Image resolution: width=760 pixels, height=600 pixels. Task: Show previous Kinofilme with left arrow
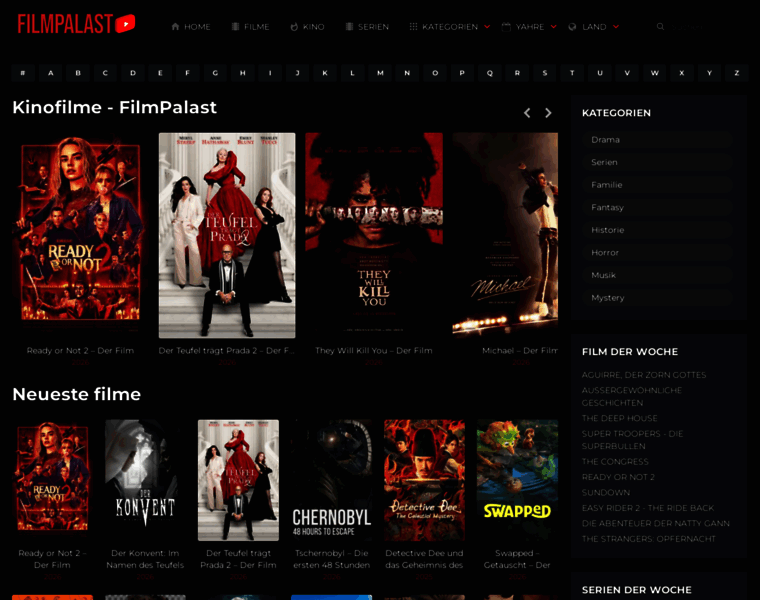[x=527, y=113]
